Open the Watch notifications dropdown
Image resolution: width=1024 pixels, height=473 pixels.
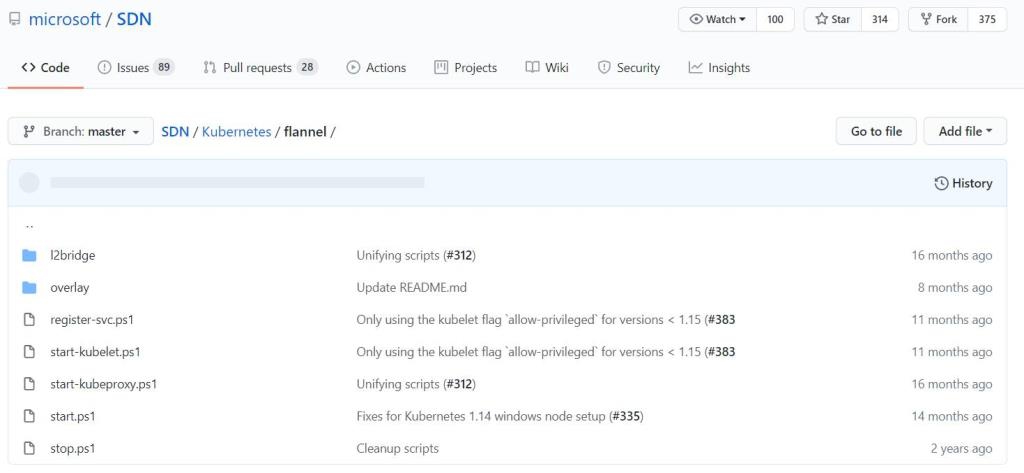coord(717,19)
